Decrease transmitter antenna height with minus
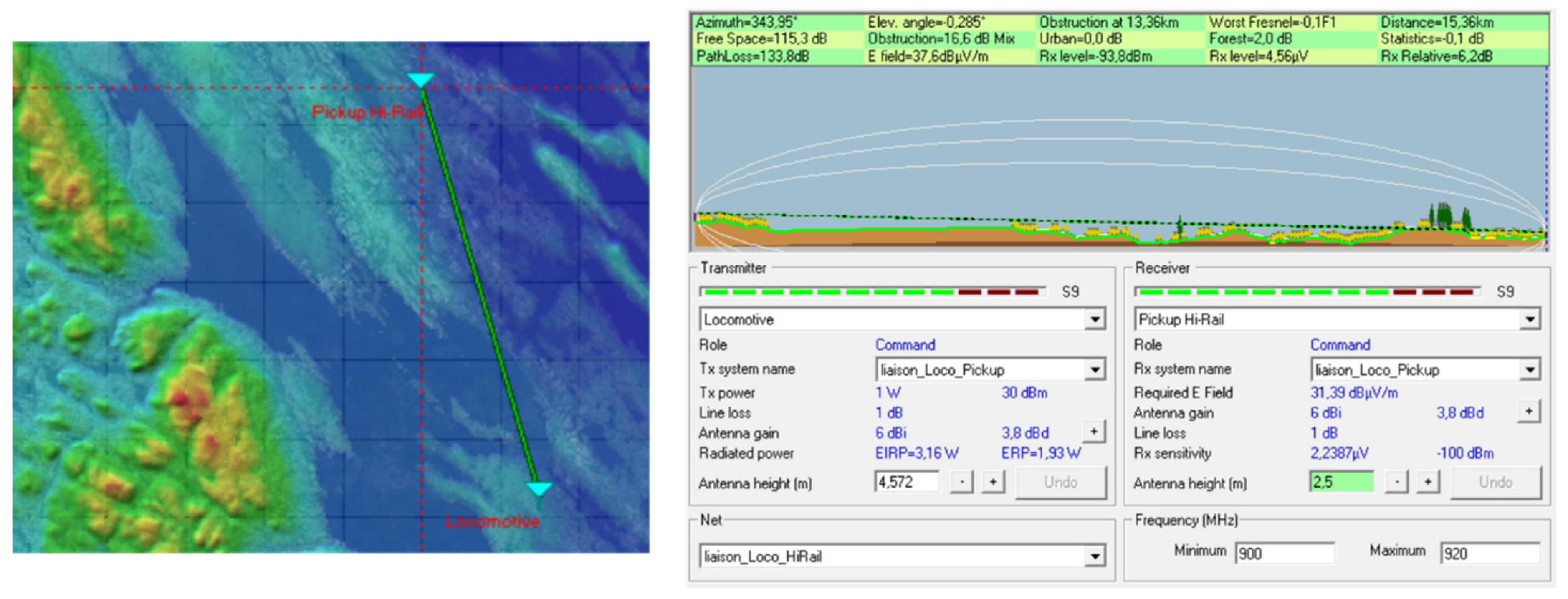The image size is (1568, 599). click(x=962, y=482)
